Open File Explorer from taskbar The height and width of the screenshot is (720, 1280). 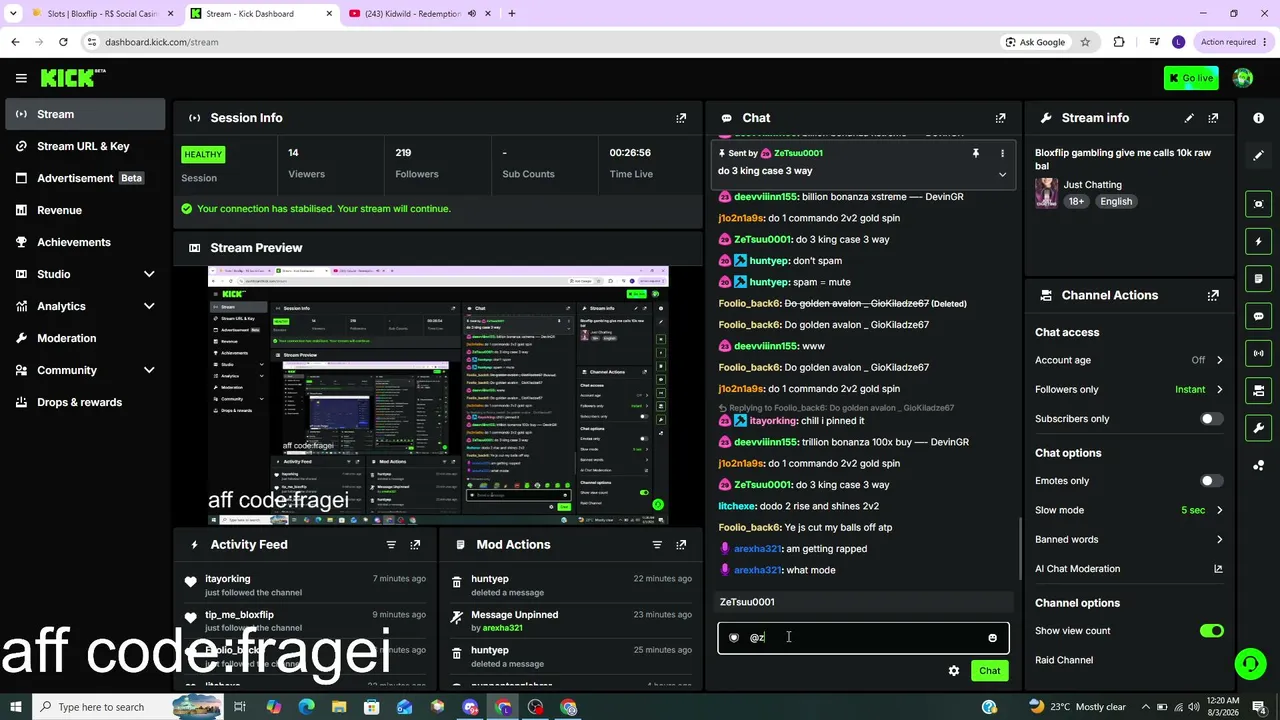338,707
